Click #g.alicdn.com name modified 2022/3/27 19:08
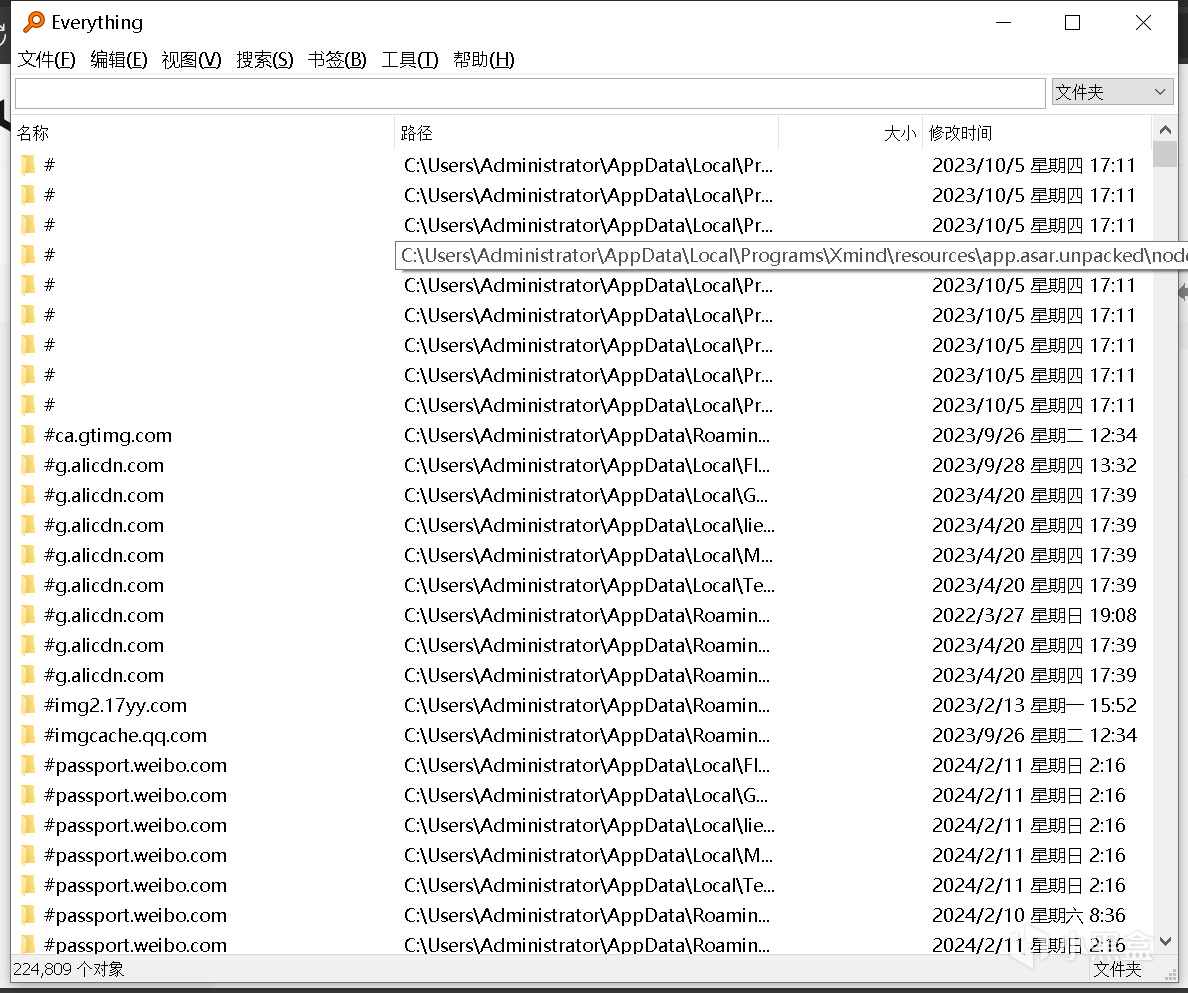 [104, 615]
